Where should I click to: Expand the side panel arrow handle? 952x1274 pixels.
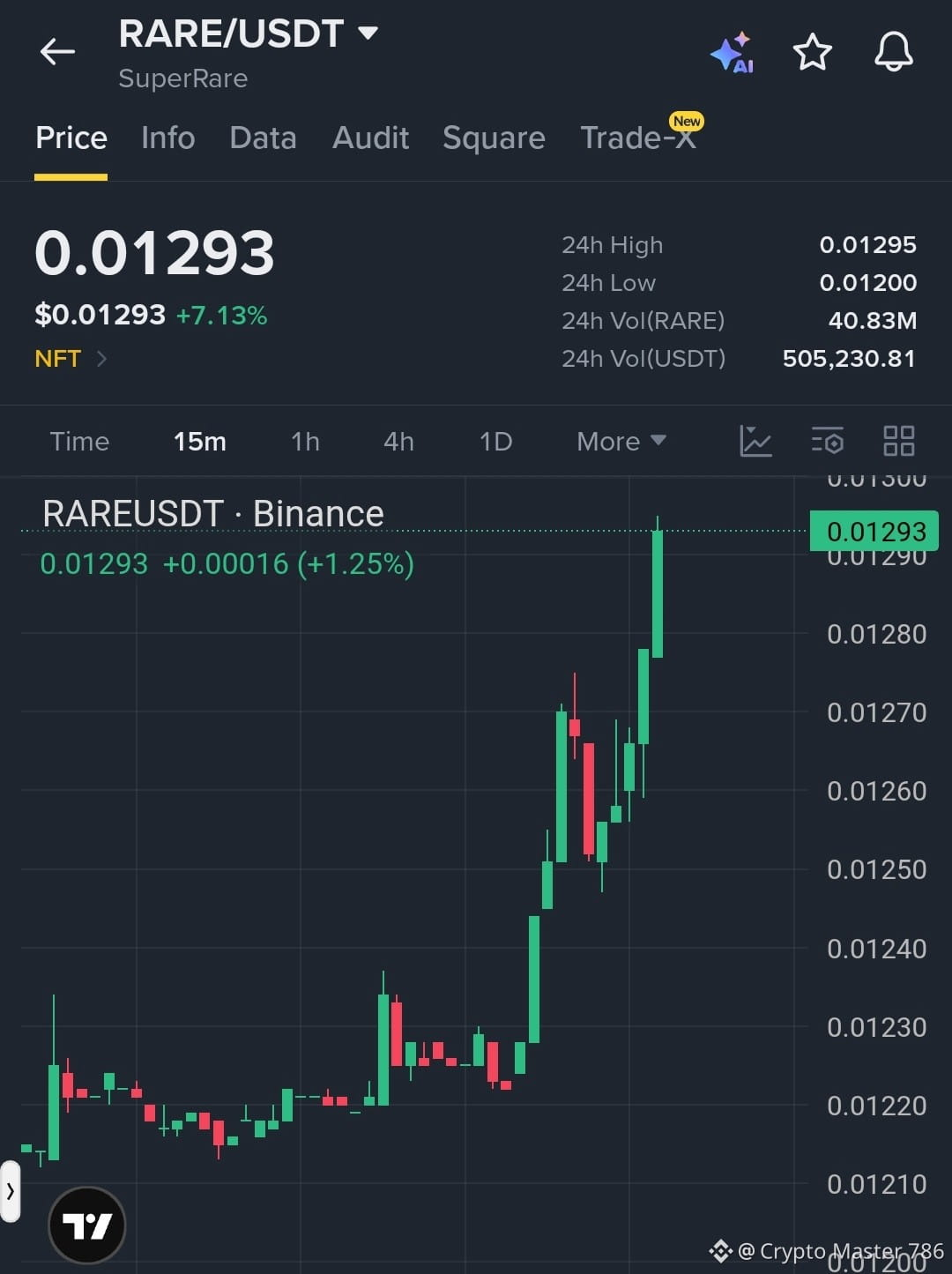pos(10,1191)
